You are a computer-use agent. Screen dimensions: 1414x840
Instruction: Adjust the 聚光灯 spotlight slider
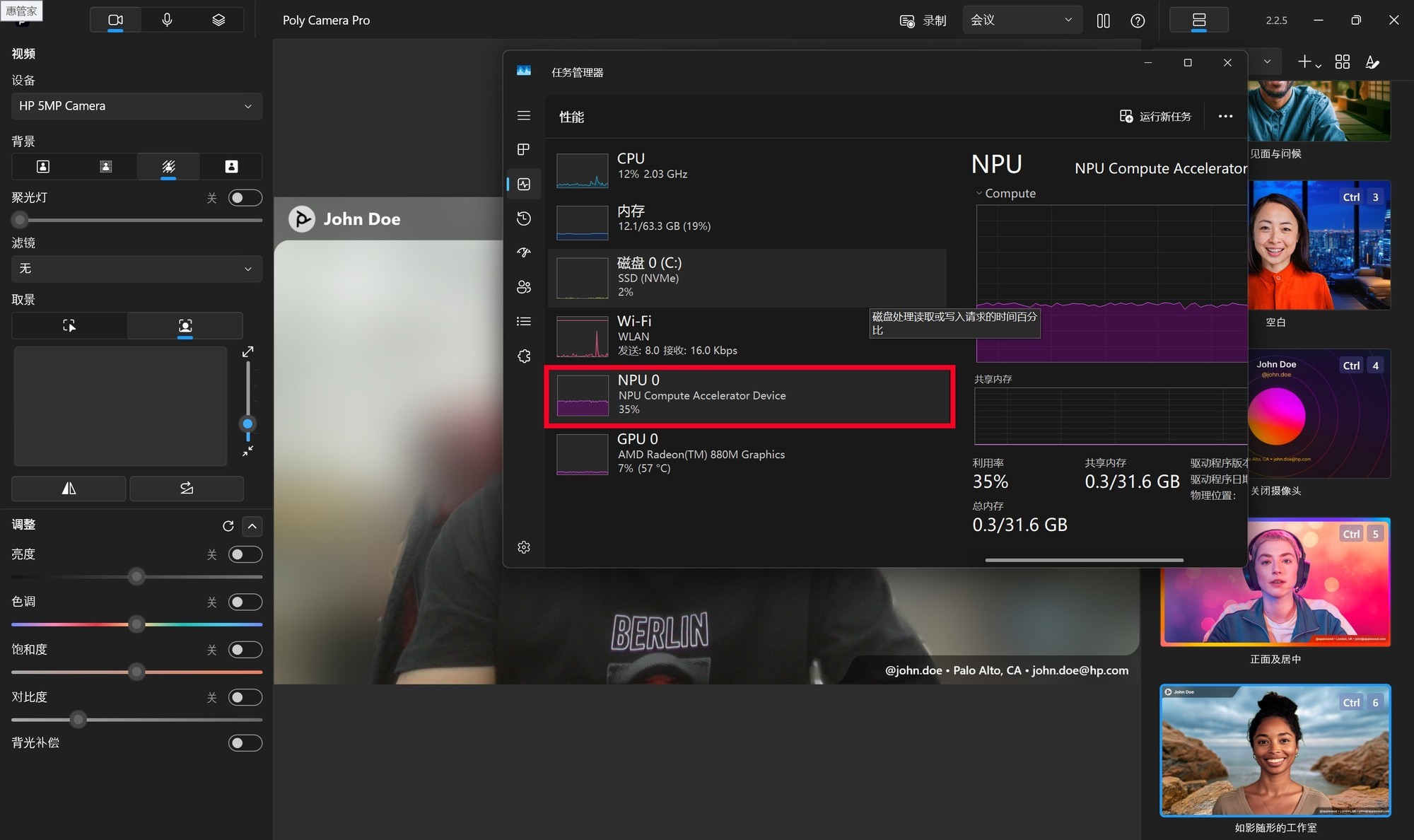[20, 220]
